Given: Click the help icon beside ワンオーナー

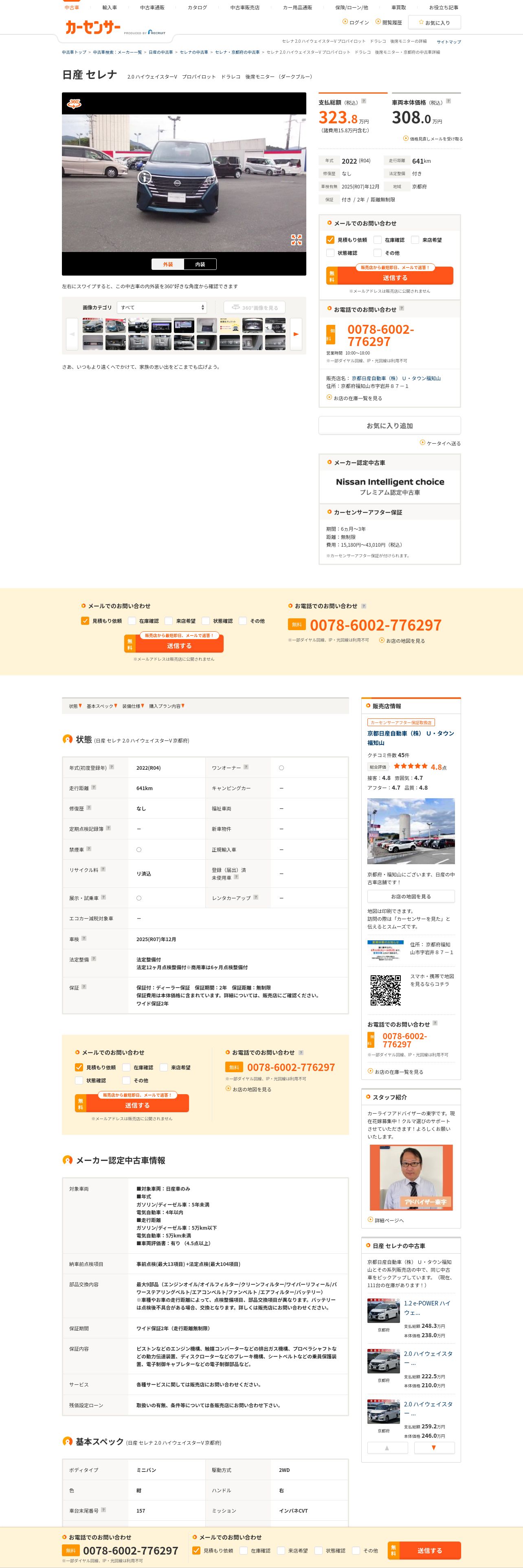Looking at the screenshot, I should click(246, 767).
